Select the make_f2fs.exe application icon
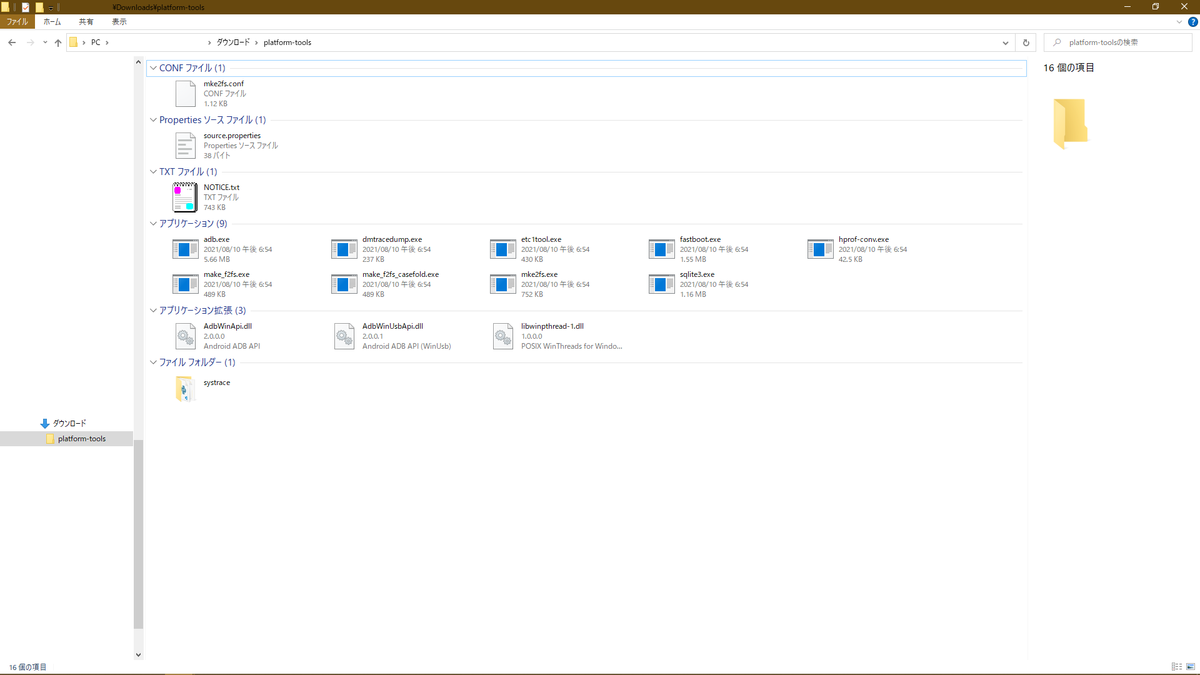 pos(185,284)
